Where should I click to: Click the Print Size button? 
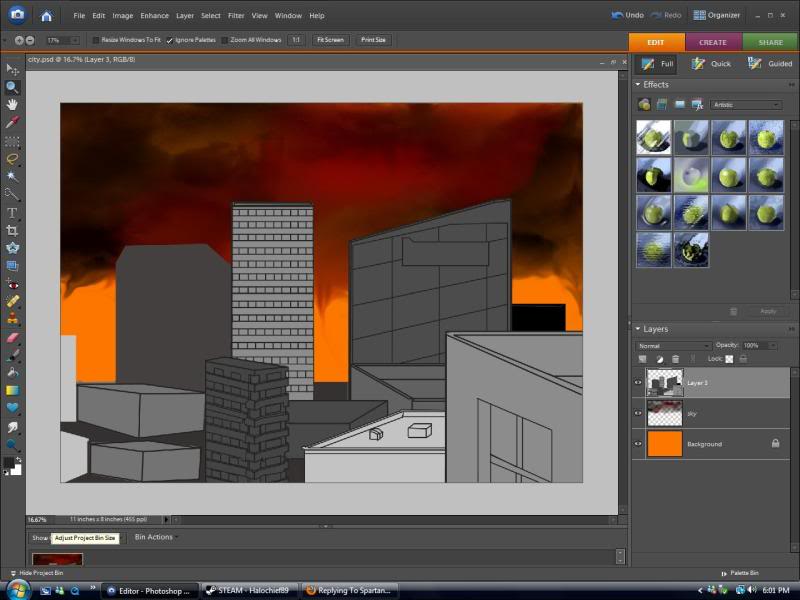point(373,40)
